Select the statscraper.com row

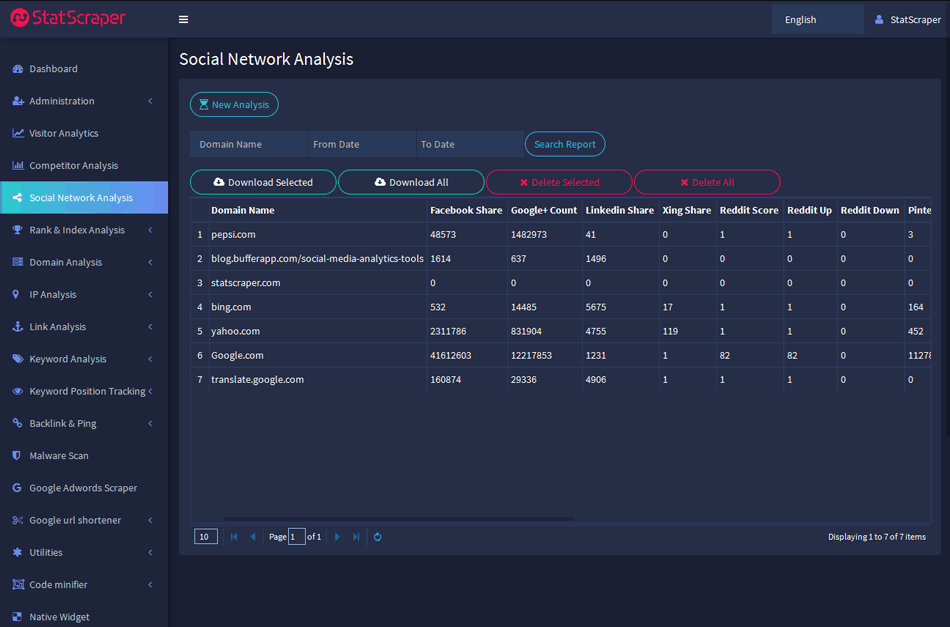(x=560, y=283)
